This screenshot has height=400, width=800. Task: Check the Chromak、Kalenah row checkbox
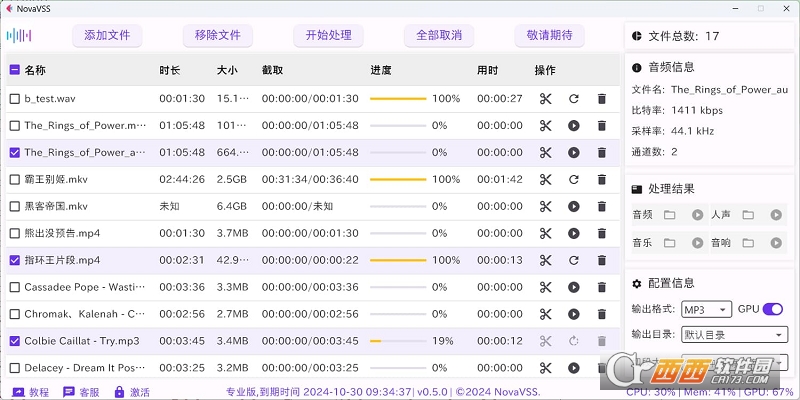(x=15, y=314)
